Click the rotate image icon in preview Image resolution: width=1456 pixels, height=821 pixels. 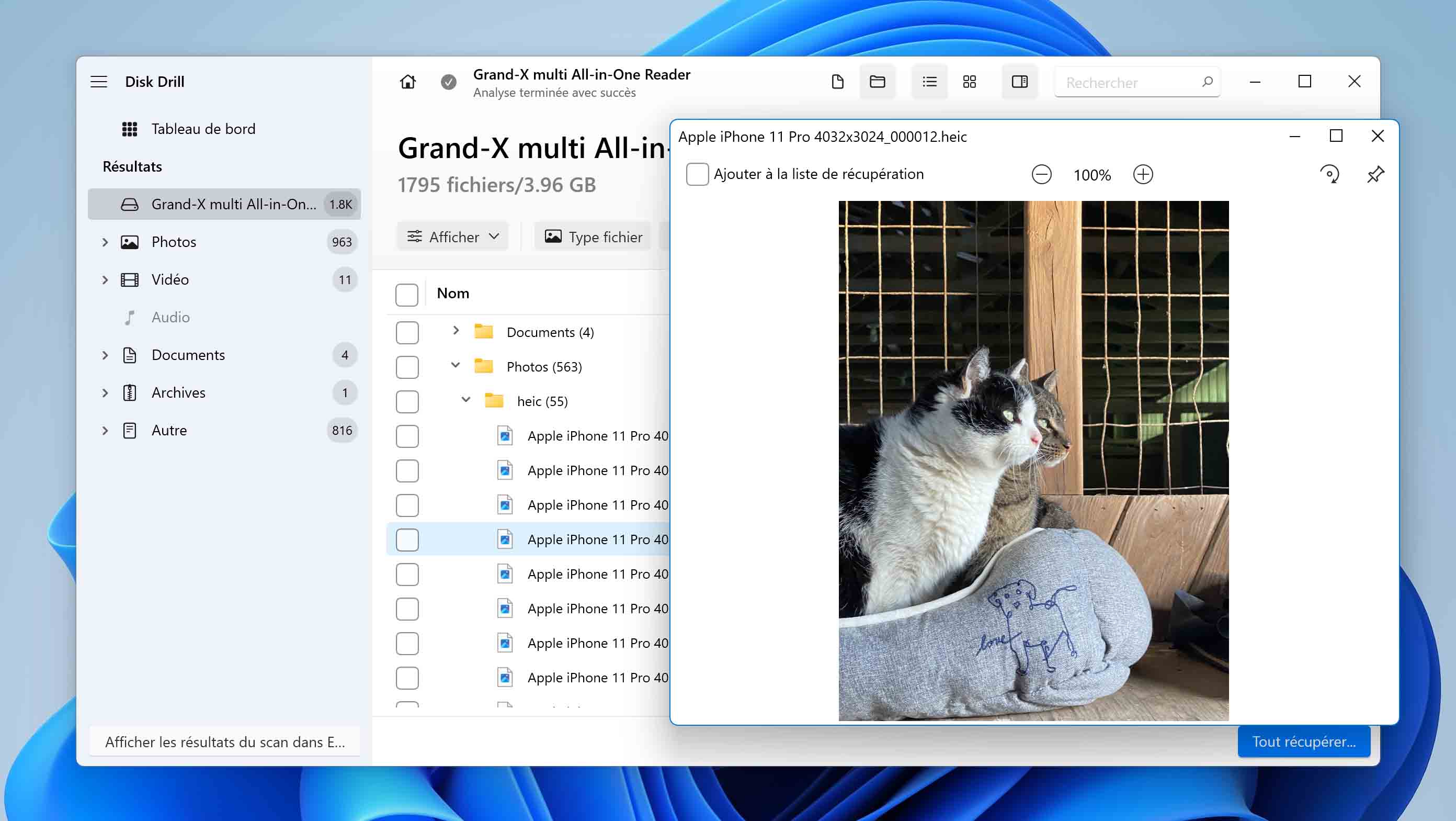tap(1328, 174)
